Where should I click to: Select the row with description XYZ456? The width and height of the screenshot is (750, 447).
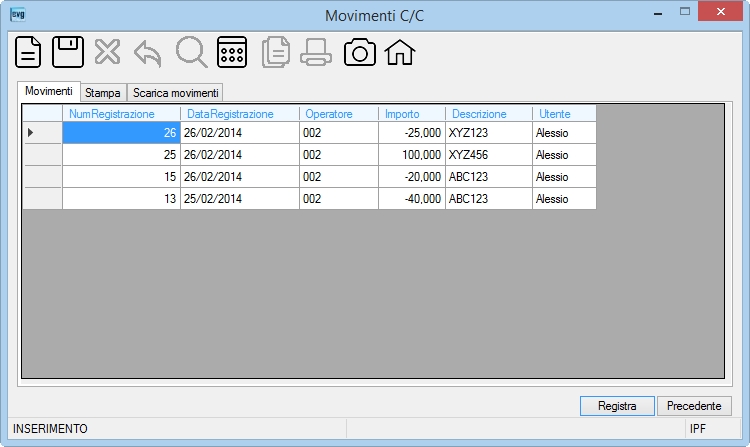point(309,154)
